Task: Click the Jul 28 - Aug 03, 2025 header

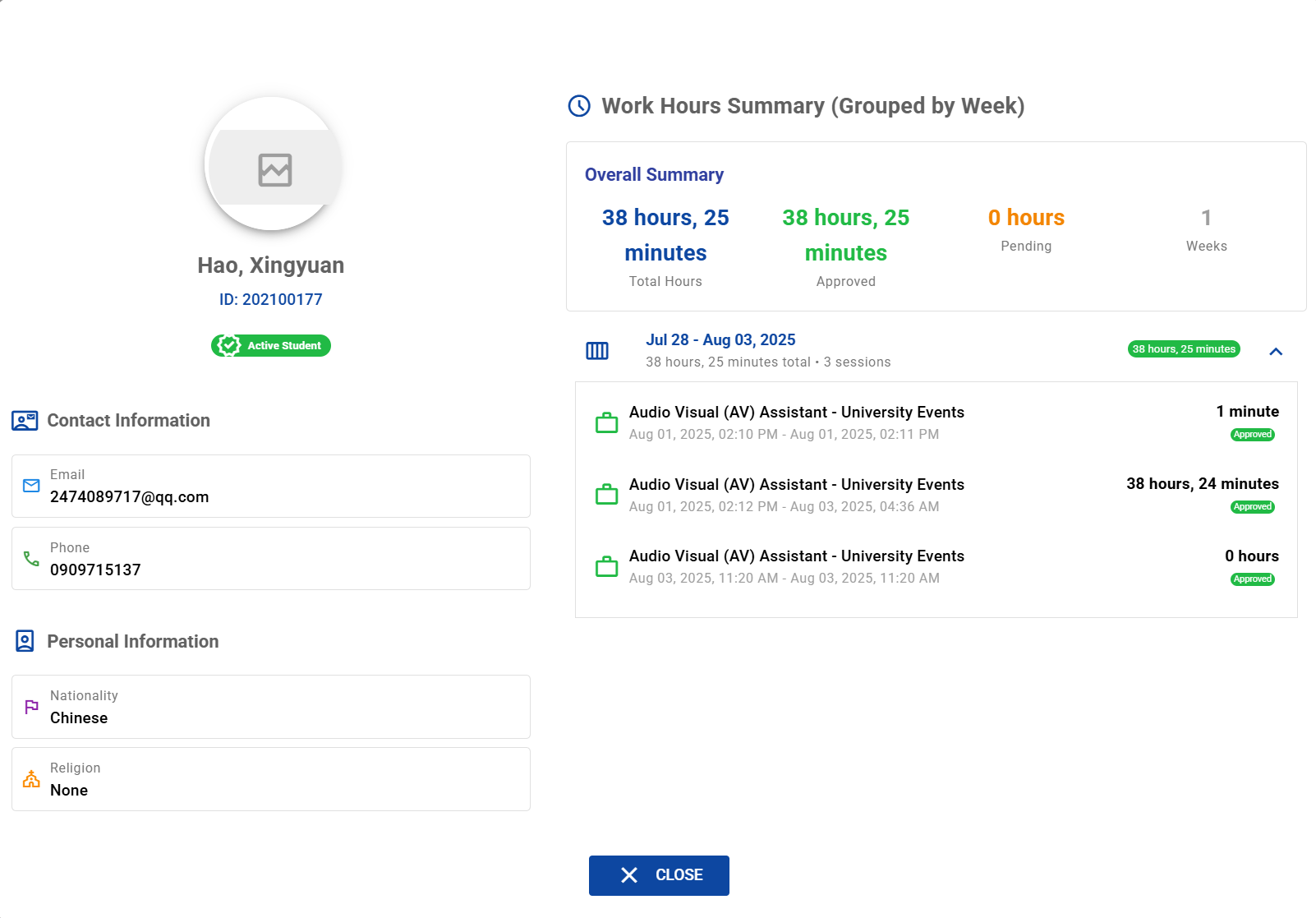Action: click(720, 340)
